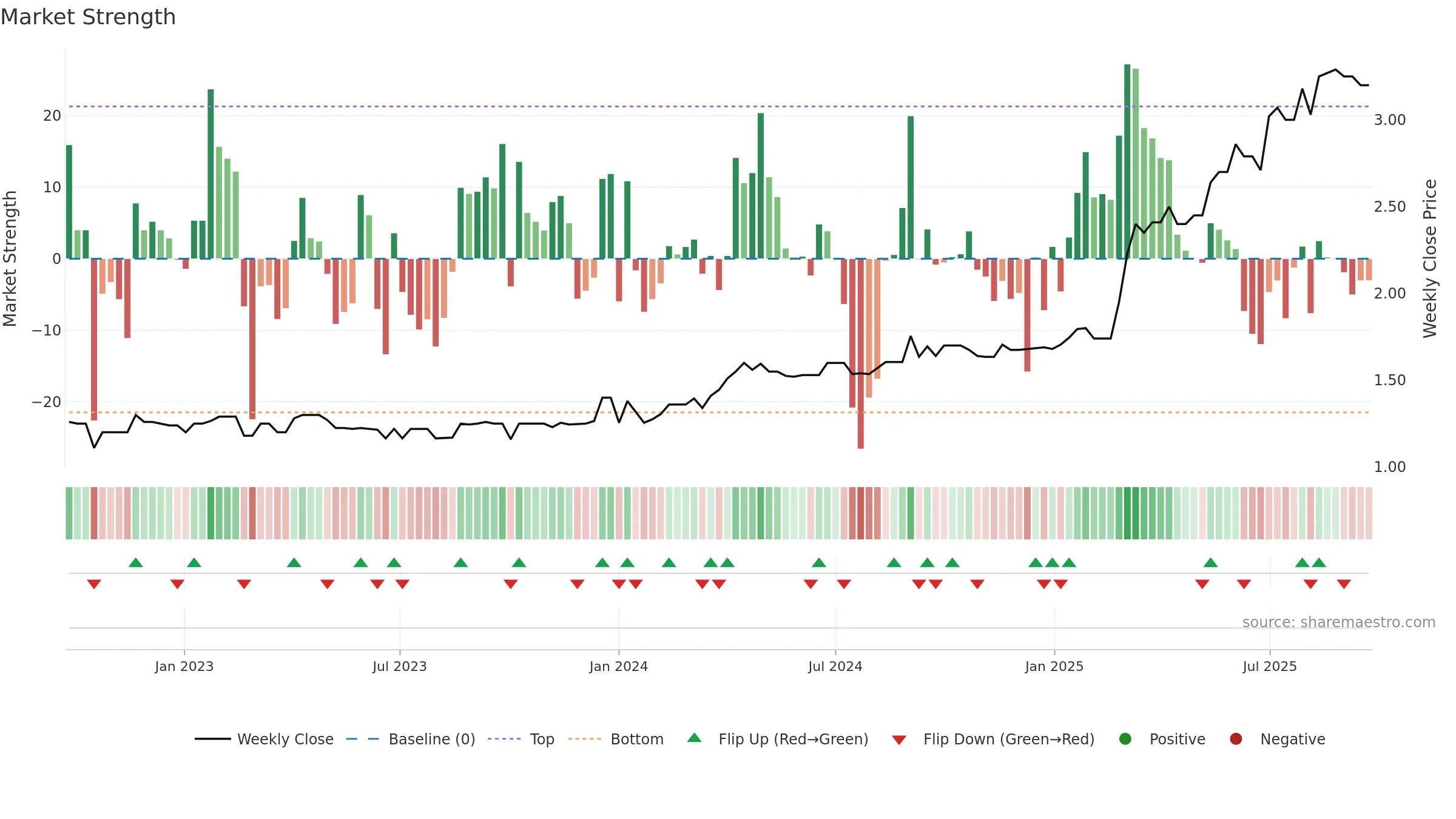1456x819 pixels.
Task: Click the red Flip Down triangle in legend
Action: 899,740
